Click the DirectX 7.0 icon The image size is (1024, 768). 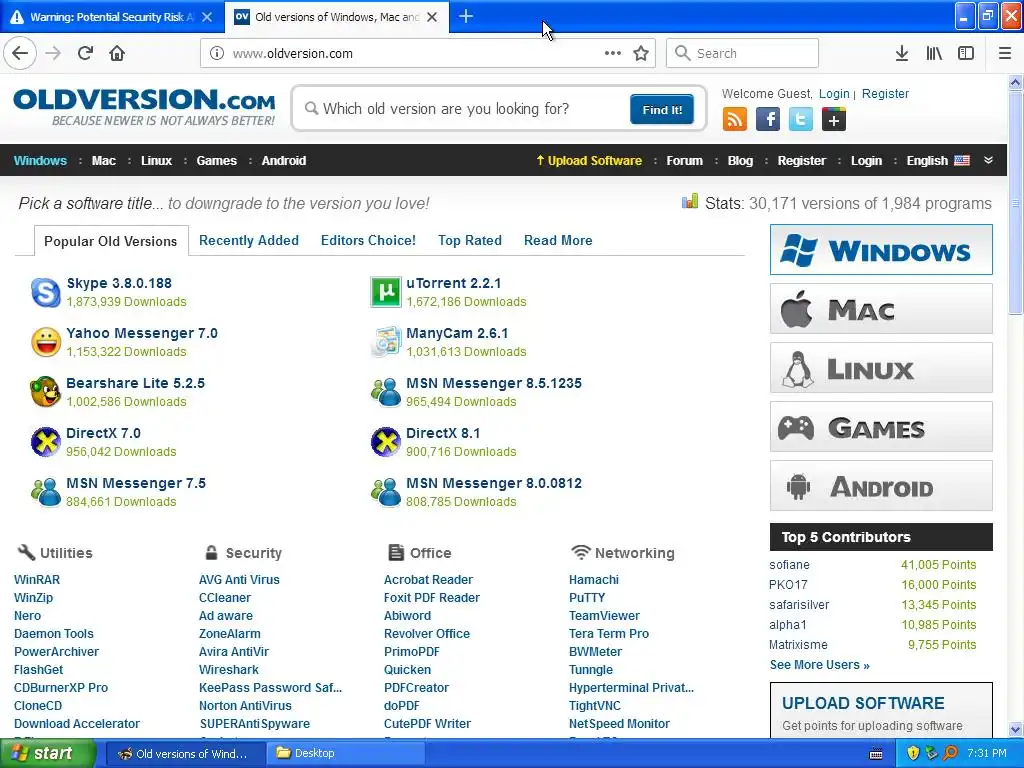[x=46, y=442]
